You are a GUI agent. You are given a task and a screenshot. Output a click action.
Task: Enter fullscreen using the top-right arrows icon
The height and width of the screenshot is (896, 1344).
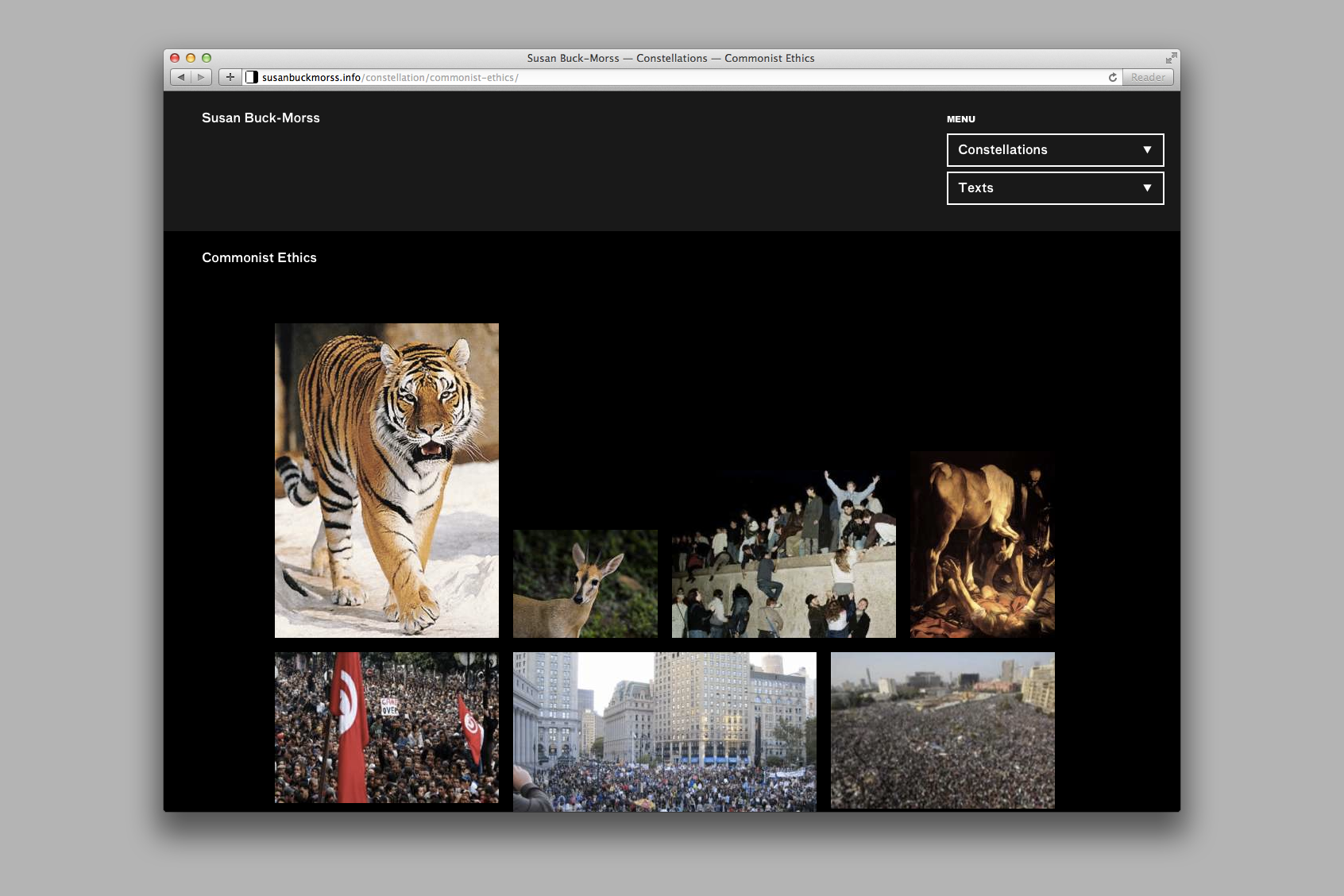pyautogui.click(x=1171, y=58)
